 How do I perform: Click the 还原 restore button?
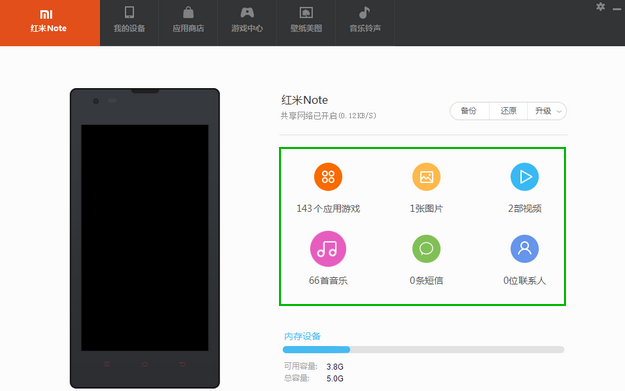tap(508, 111)
